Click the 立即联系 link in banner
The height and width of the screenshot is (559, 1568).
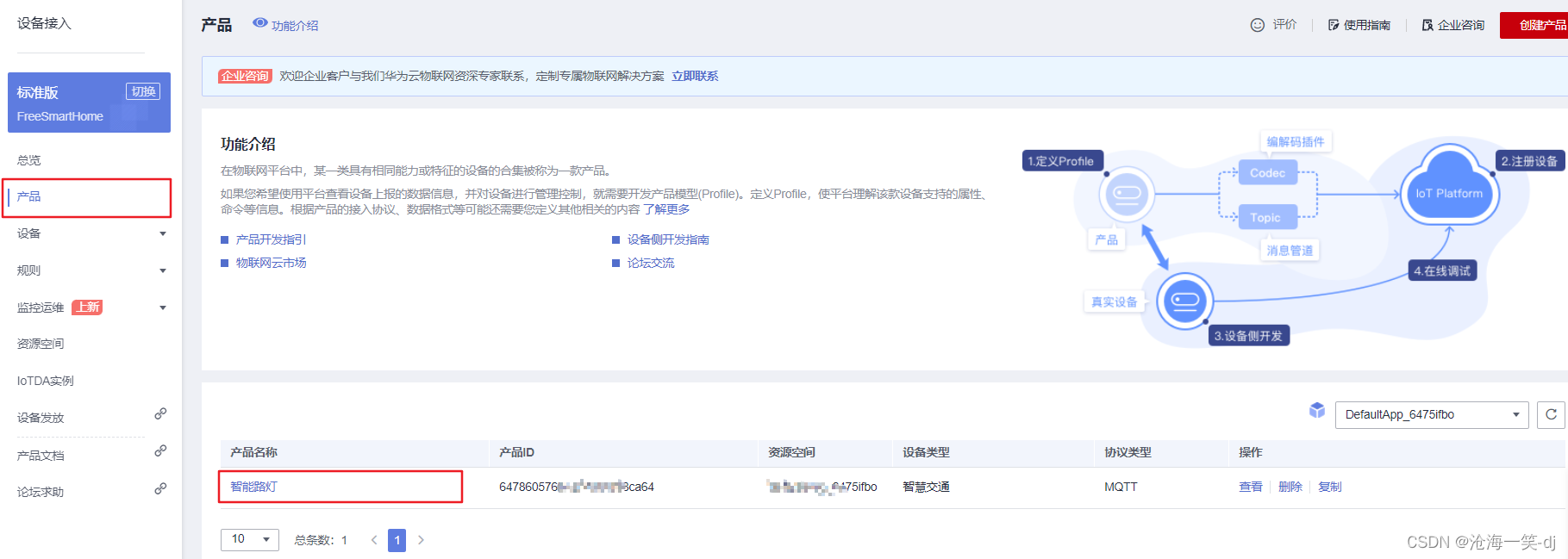pyautogui.click(x=695, y=76)
